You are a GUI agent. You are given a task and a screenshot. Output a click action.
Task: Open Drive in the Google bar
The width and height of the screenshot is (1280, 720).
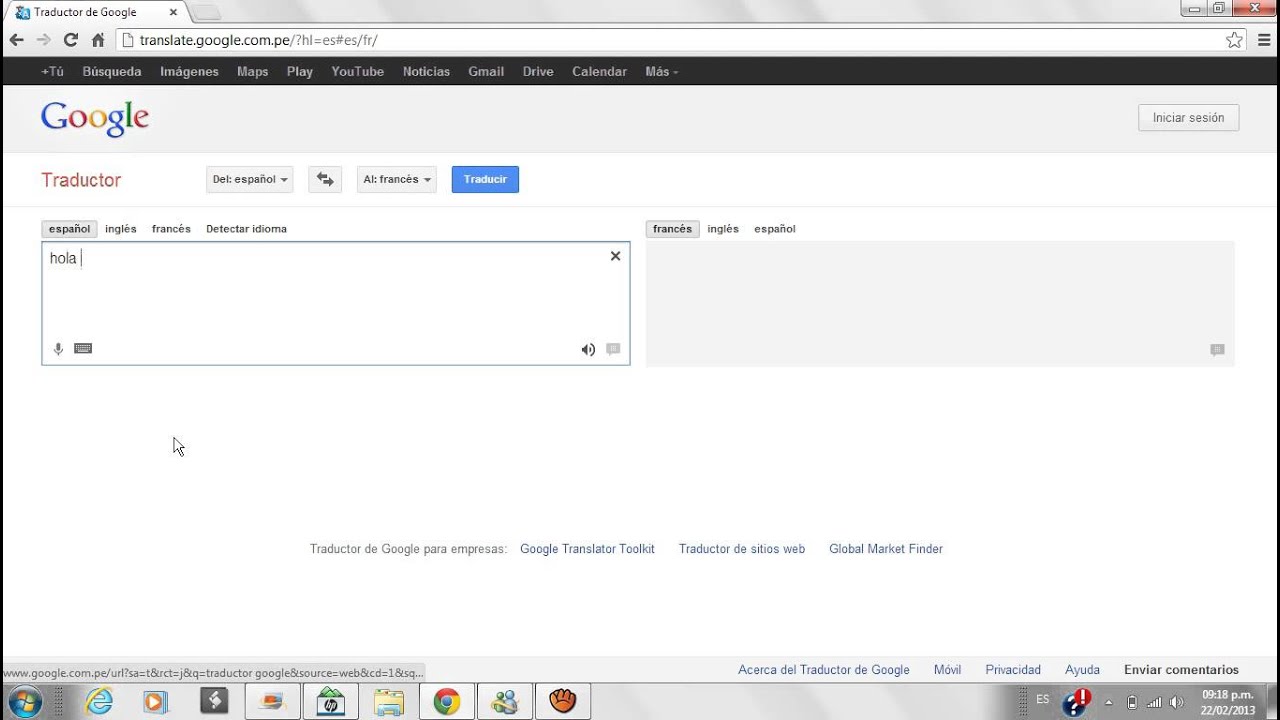point(538,72)
